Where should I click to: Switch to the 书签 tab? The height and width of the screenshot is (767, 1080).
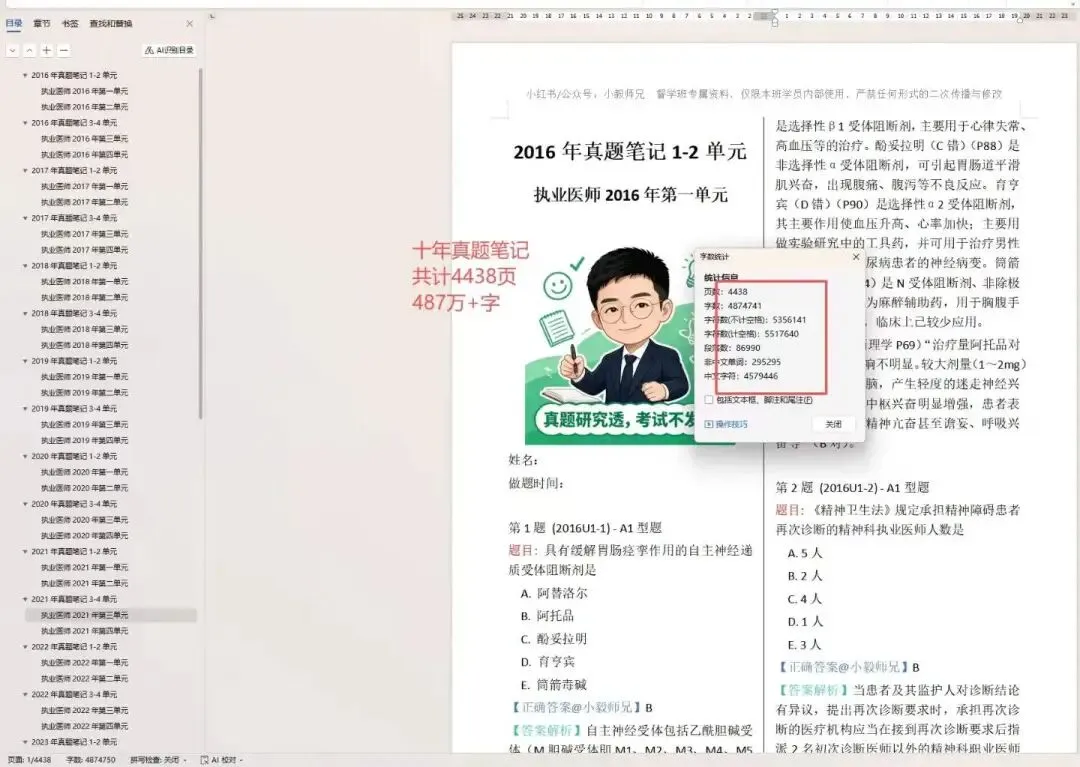pyautogui.click(x=70, y=23)
